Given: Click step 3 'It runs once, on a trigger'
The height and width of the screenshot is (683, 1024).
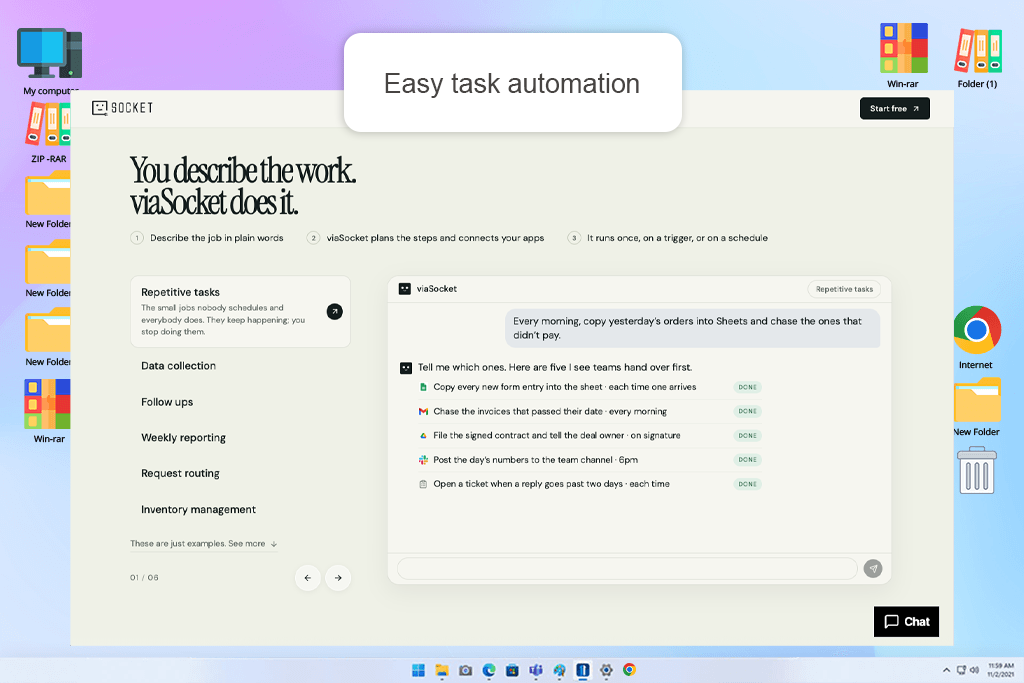Looking at the screenshot, I should tap(668, 238).
